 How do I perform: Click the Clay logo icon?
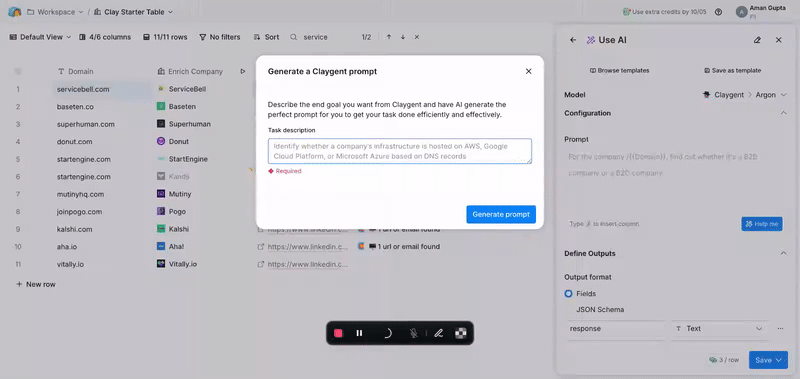click(14, 12)
